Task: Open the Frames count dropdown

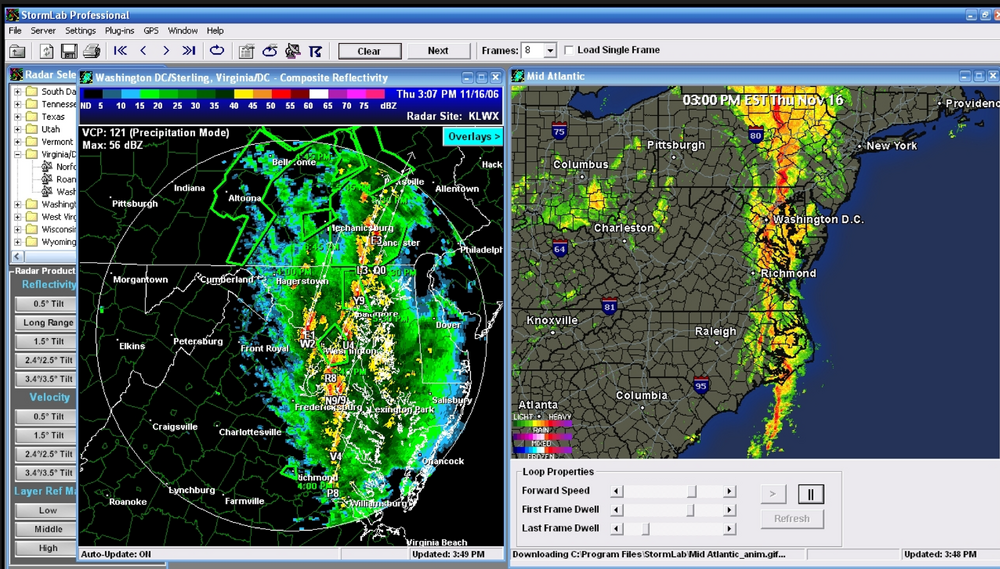Action: 549,51
